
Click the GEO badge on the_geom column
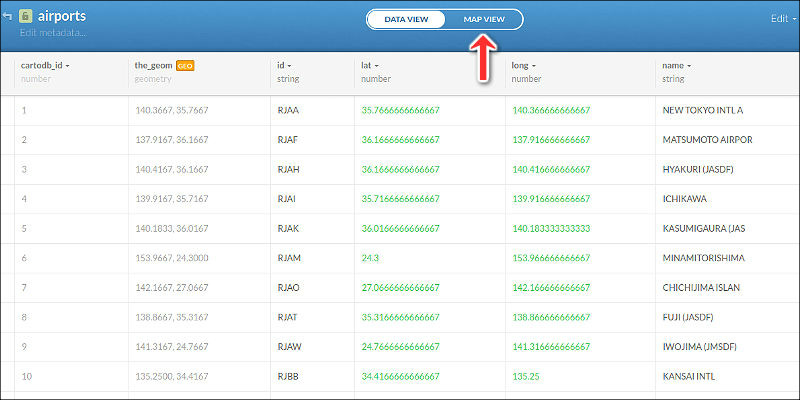(x=185, y=65)
